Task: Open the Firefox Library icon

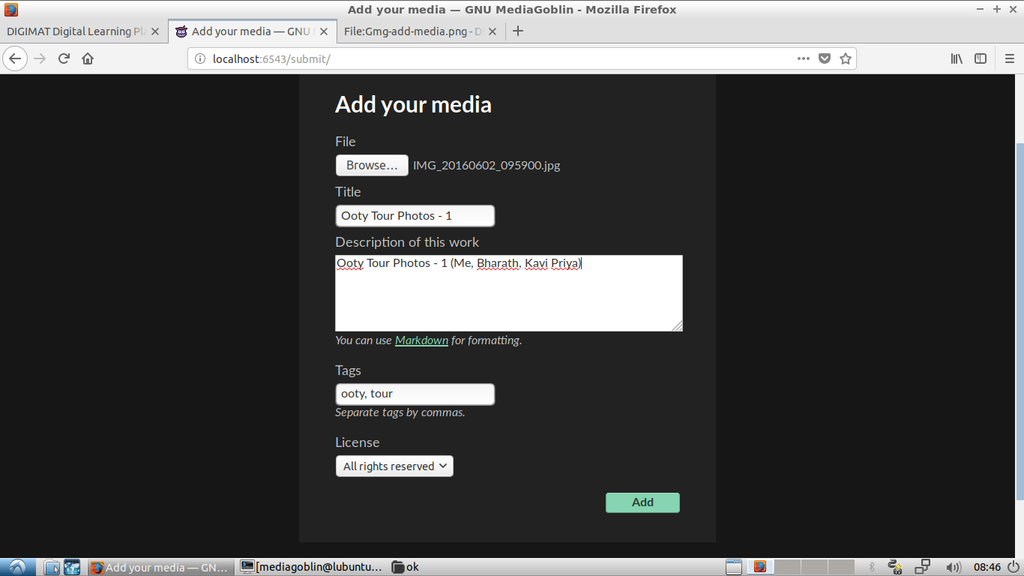Action: tap(956, 59)
